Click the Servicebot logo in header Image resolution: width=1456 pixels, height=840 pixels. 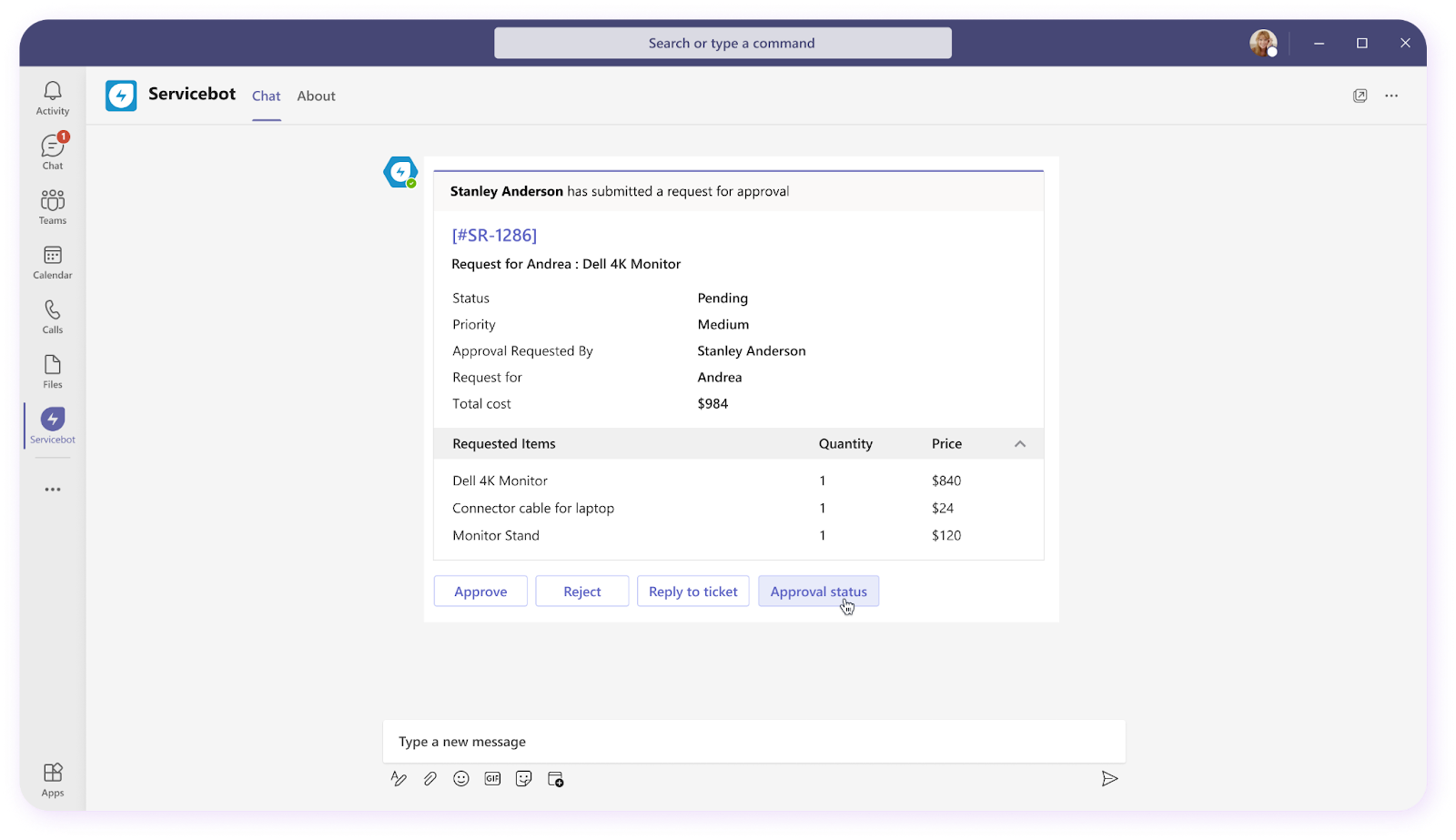coord(121,96)
